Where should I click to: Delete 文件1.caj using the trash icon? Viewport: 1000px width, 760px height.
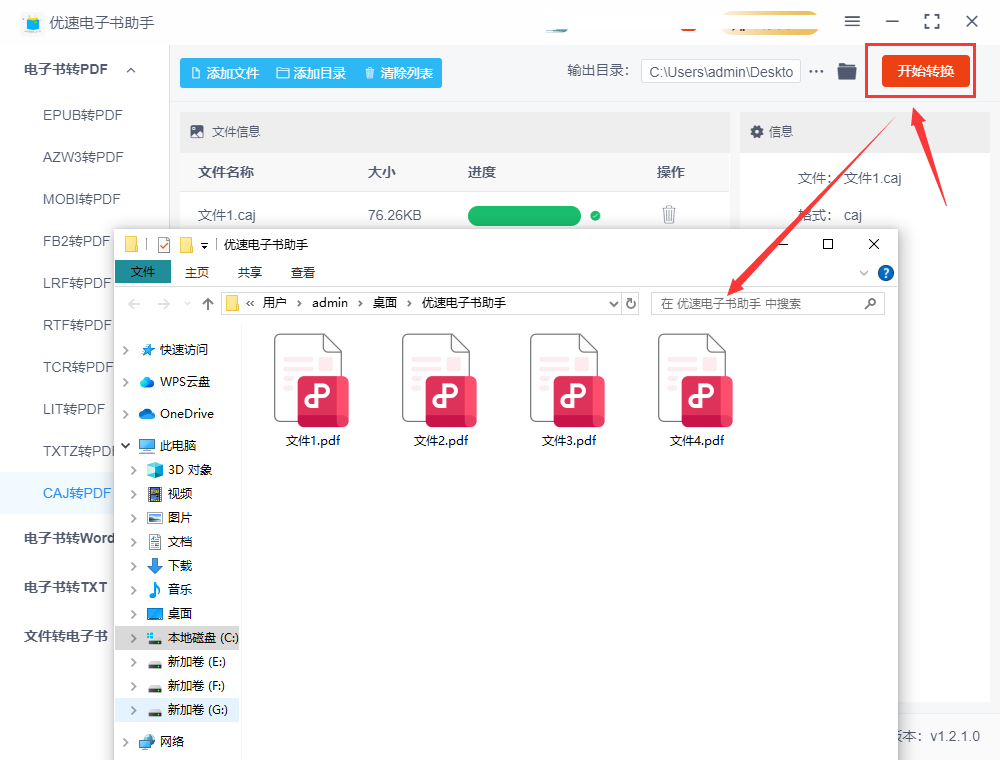tap(668, 215)
